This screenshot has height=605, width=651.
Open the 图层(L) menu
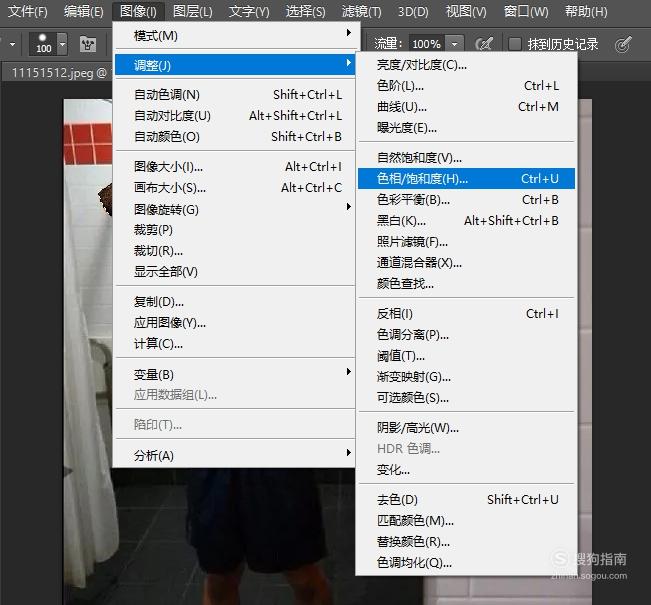click(193, 11)
